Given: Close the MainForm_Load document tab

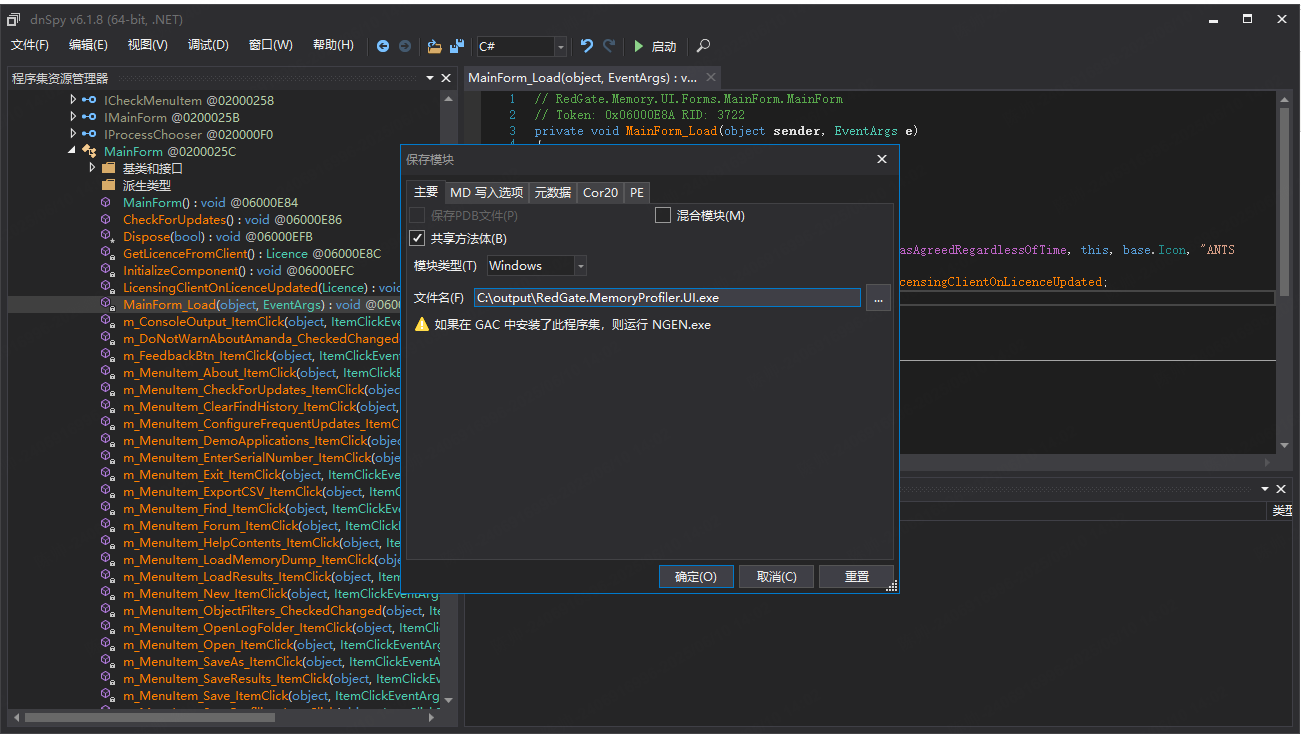Looking at the screenshot, I should click(x=711, y=77).
